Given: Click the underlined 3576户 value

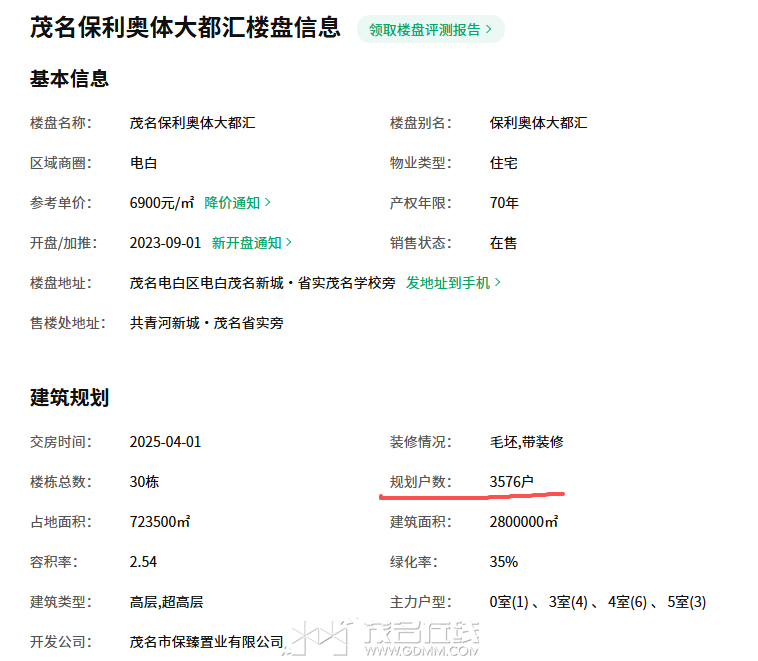Looking at the screenshot, I should click(x=511, y=482).
